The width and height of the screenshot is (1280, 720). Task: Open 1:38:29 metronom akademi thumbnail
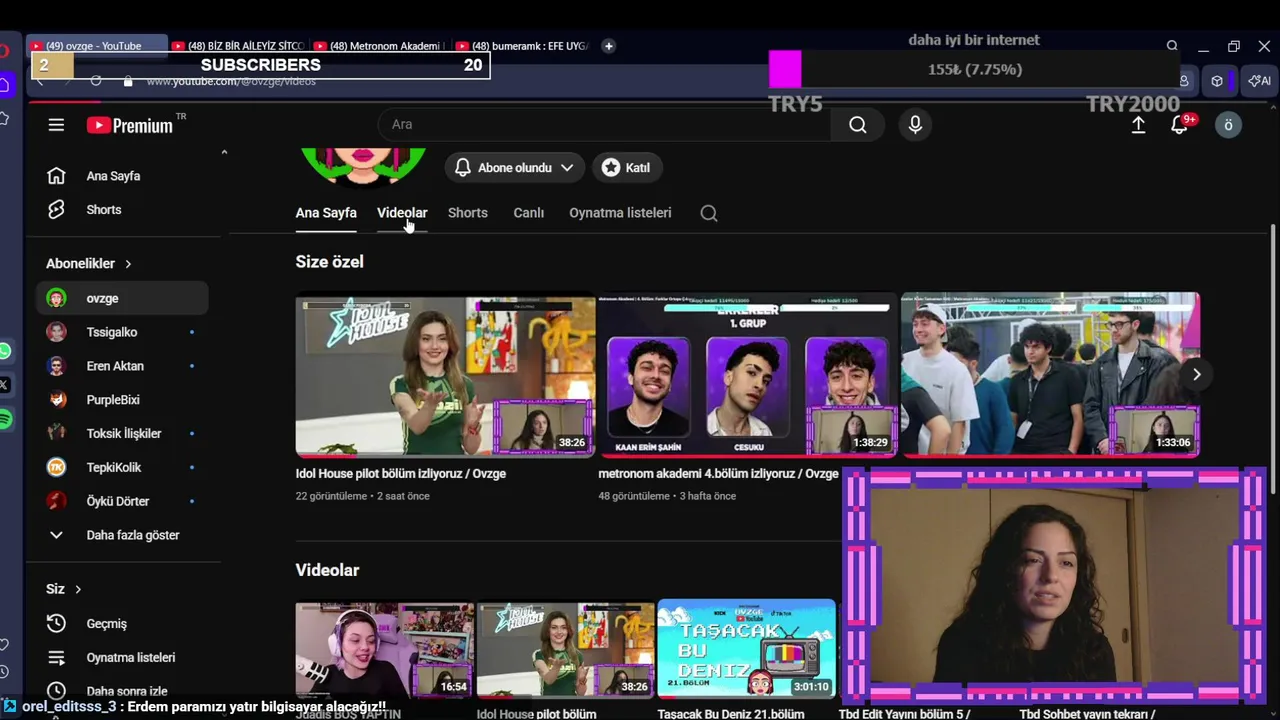tap(747, 375)
